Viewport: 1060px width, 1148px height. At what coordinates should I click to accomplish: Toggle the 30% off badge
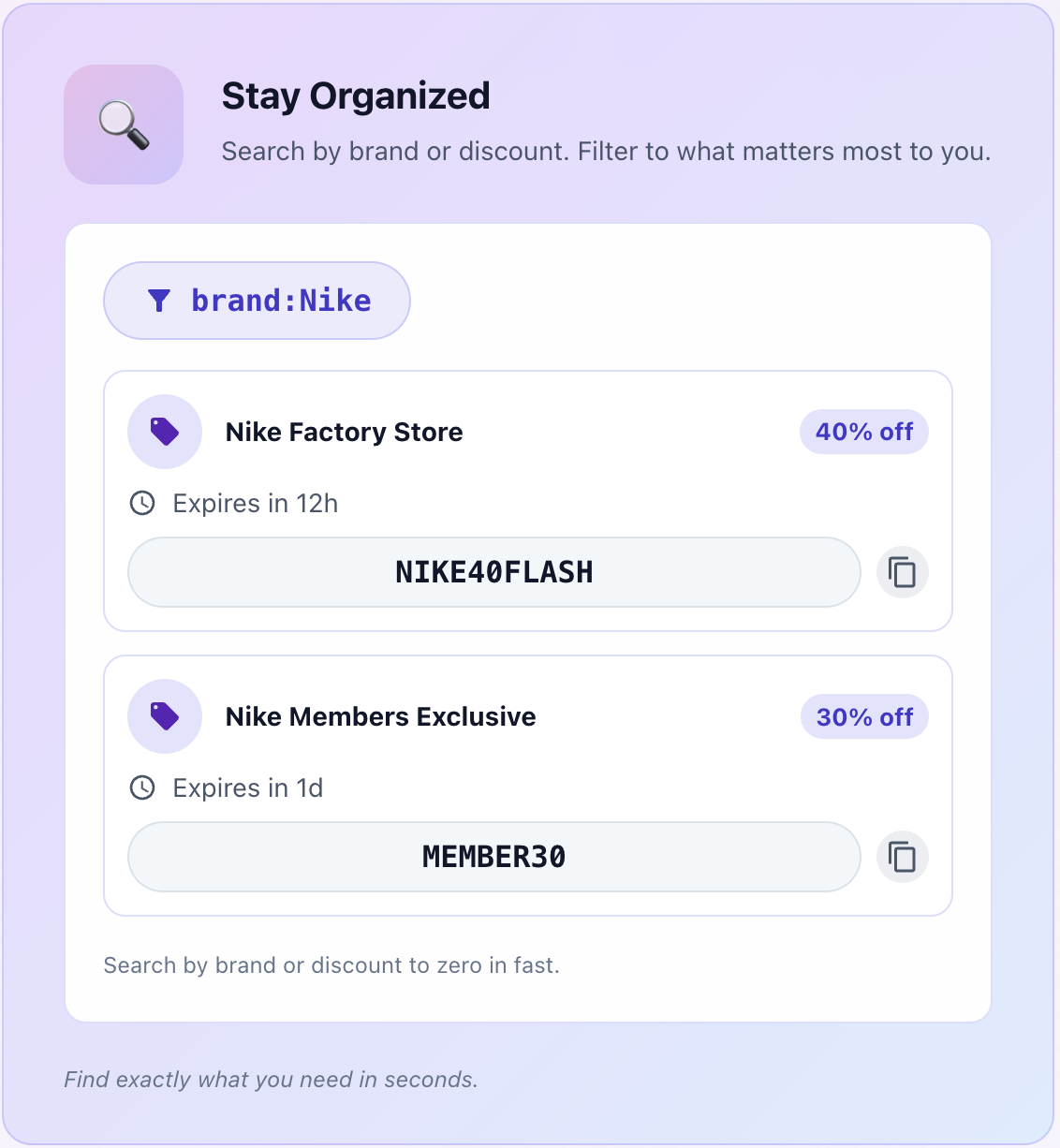click(x=863, y=716)
